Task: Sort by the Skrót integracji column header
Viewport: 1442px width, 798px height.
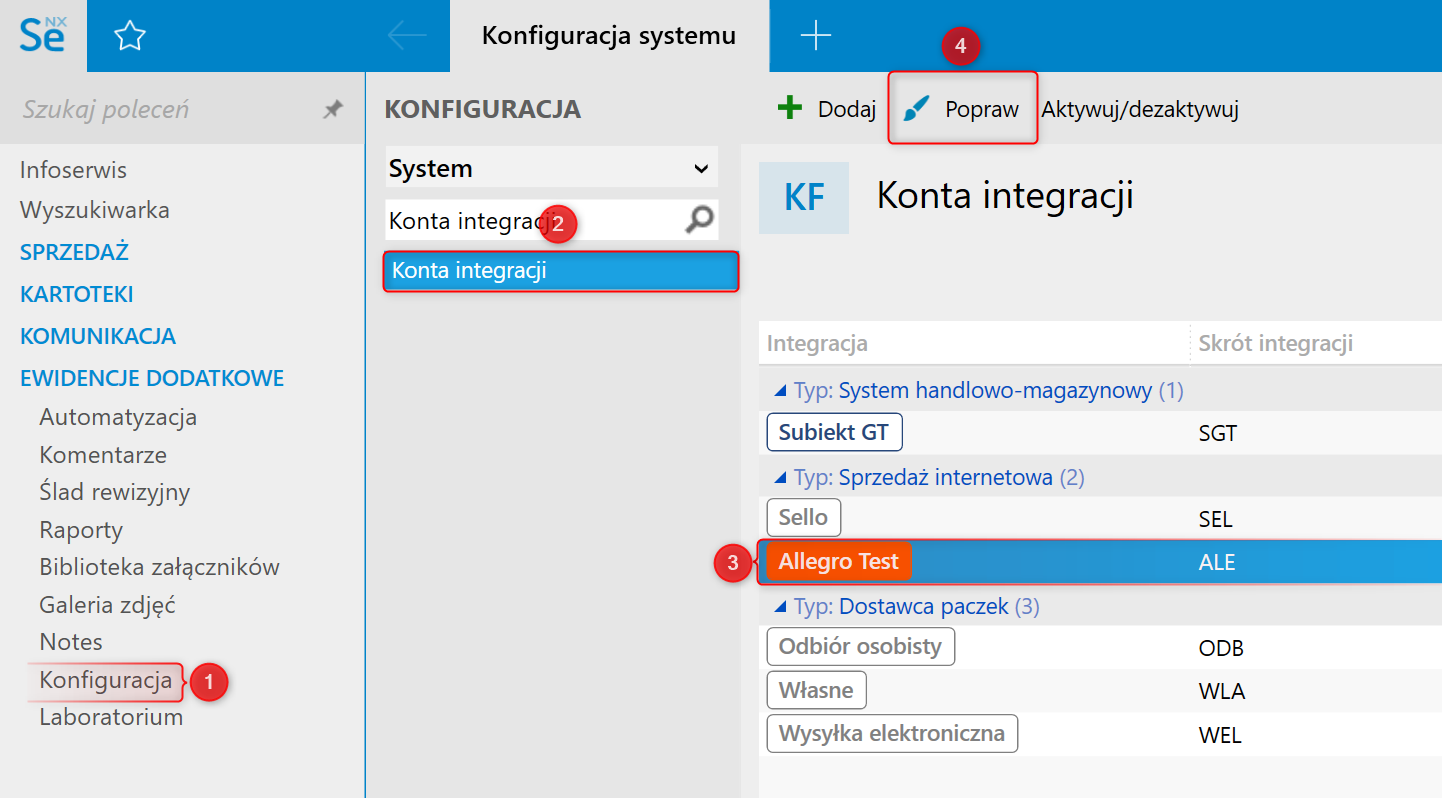Action: point(1275,343)
